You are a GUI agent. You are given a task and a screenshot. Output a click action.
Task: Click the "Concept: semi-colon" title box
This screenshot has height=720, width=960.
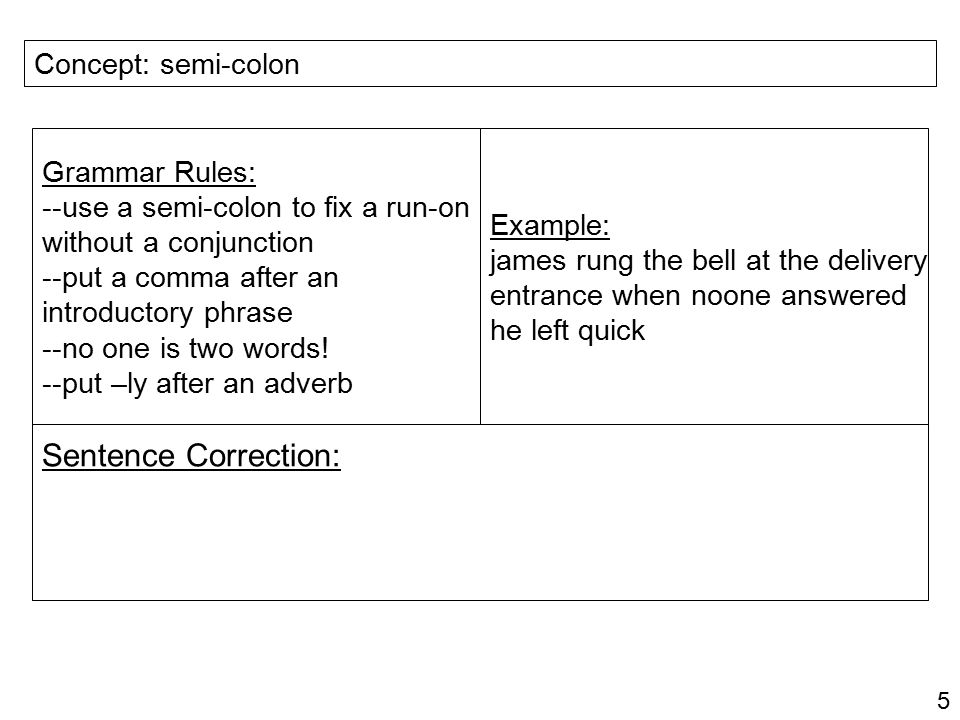[x=480, y=64]
